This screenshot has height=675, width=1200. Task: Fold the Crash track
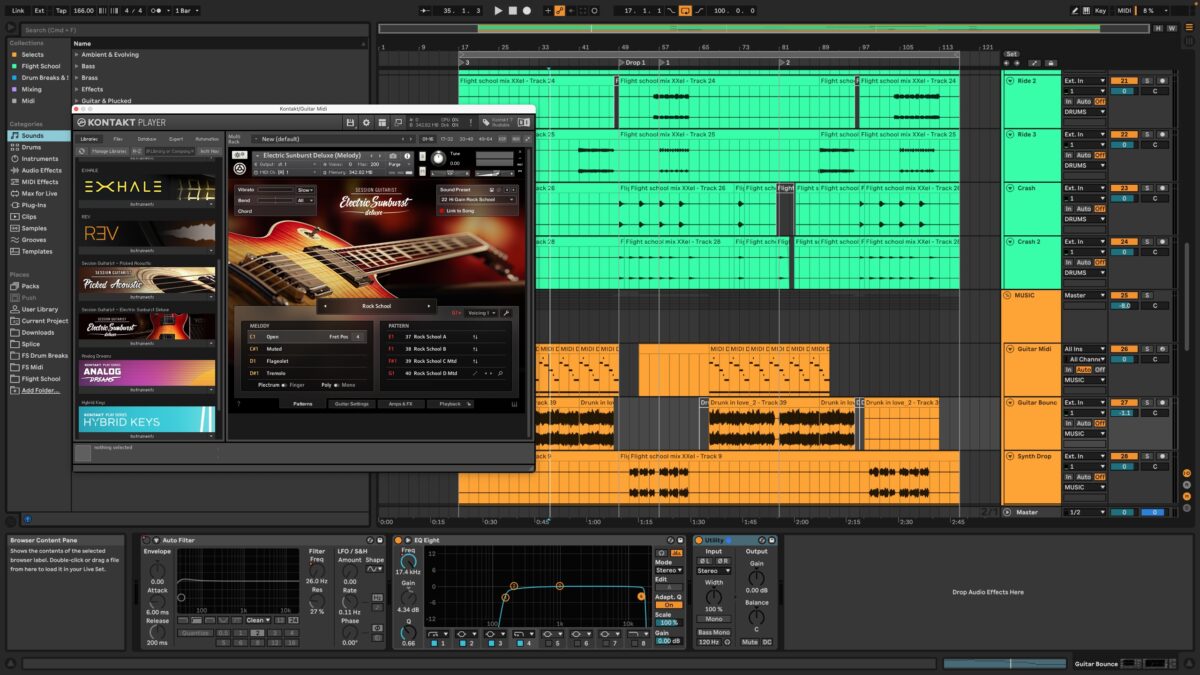(1010, 188)
